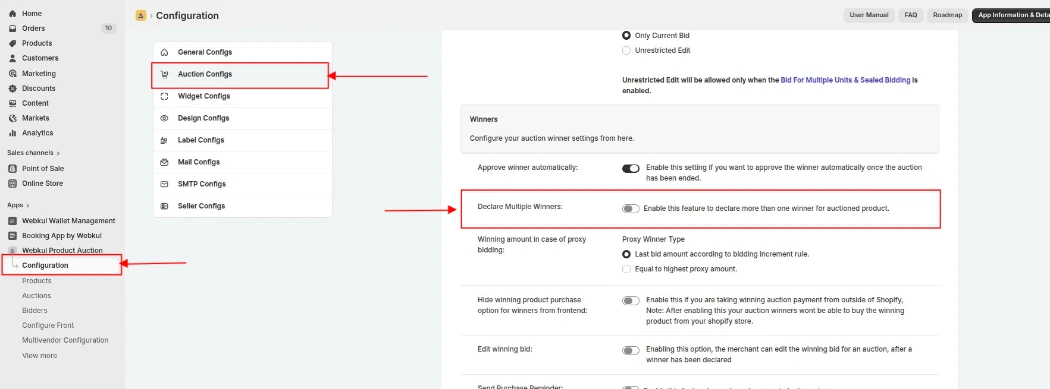
Task: Expand the Sales channels section chevron
Action: [58, 153]
